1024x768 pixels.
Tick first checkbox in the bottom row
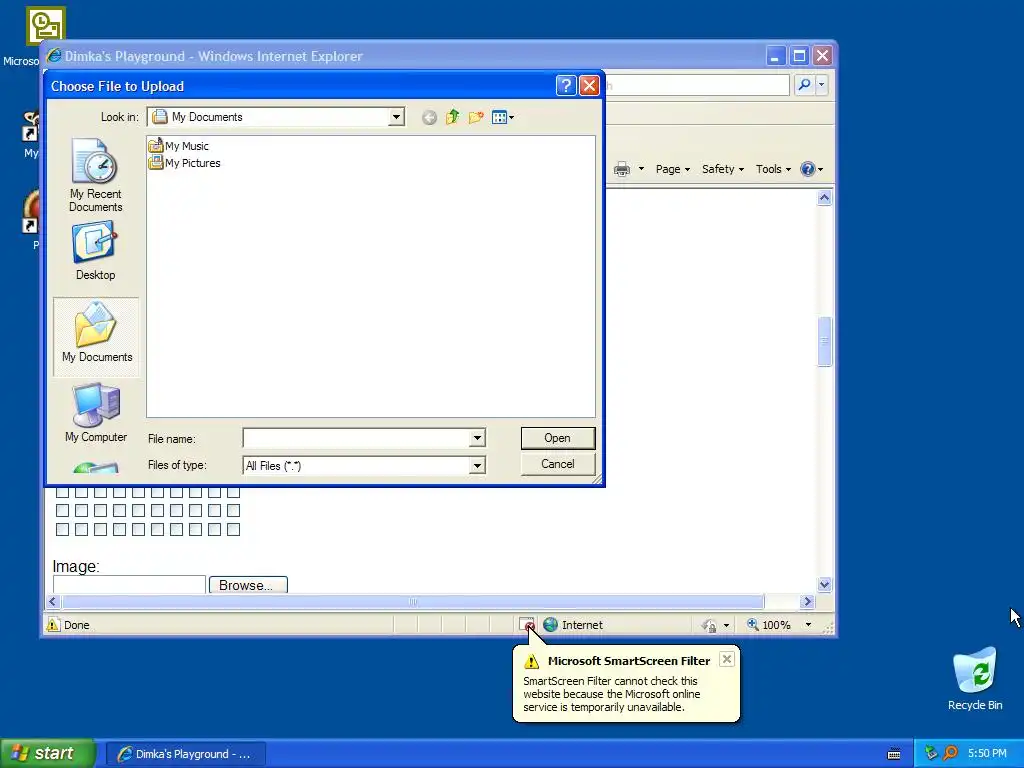point(62,530)
